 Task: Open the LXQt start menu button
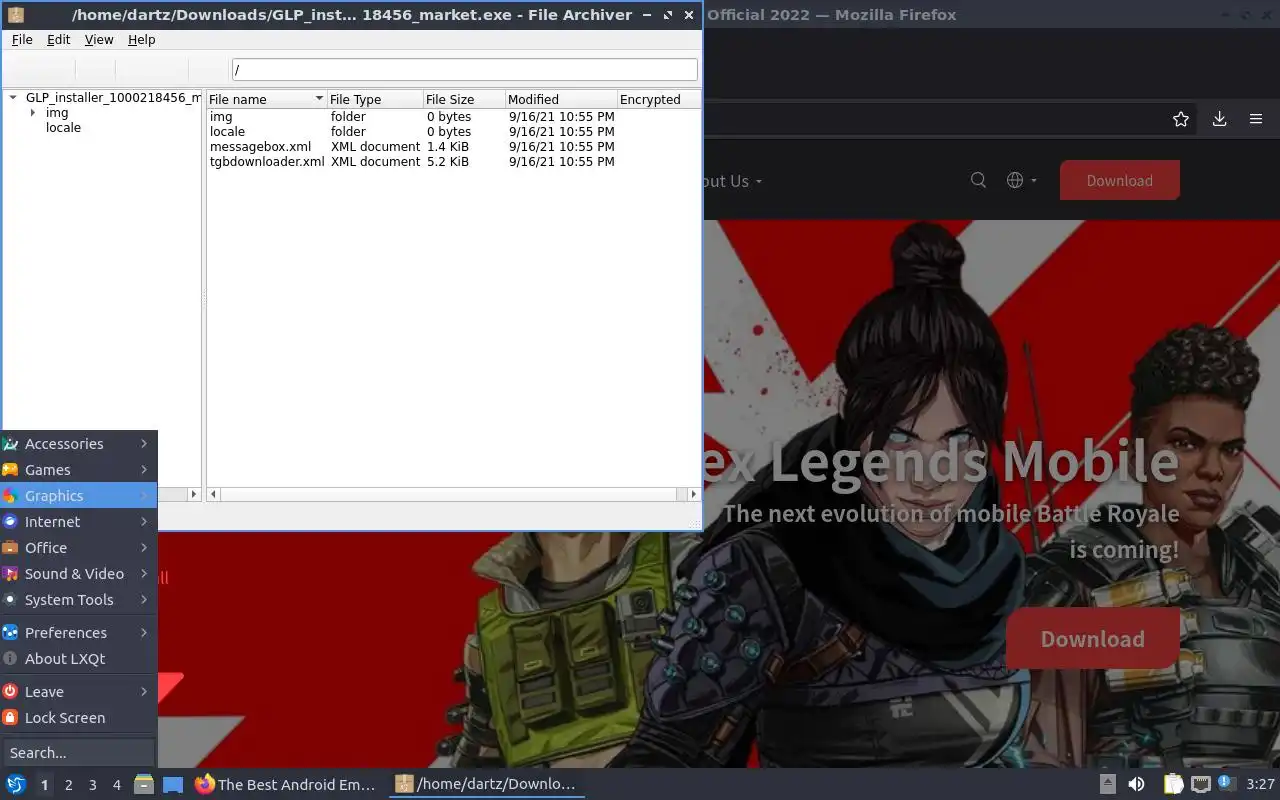pos(16,785)
